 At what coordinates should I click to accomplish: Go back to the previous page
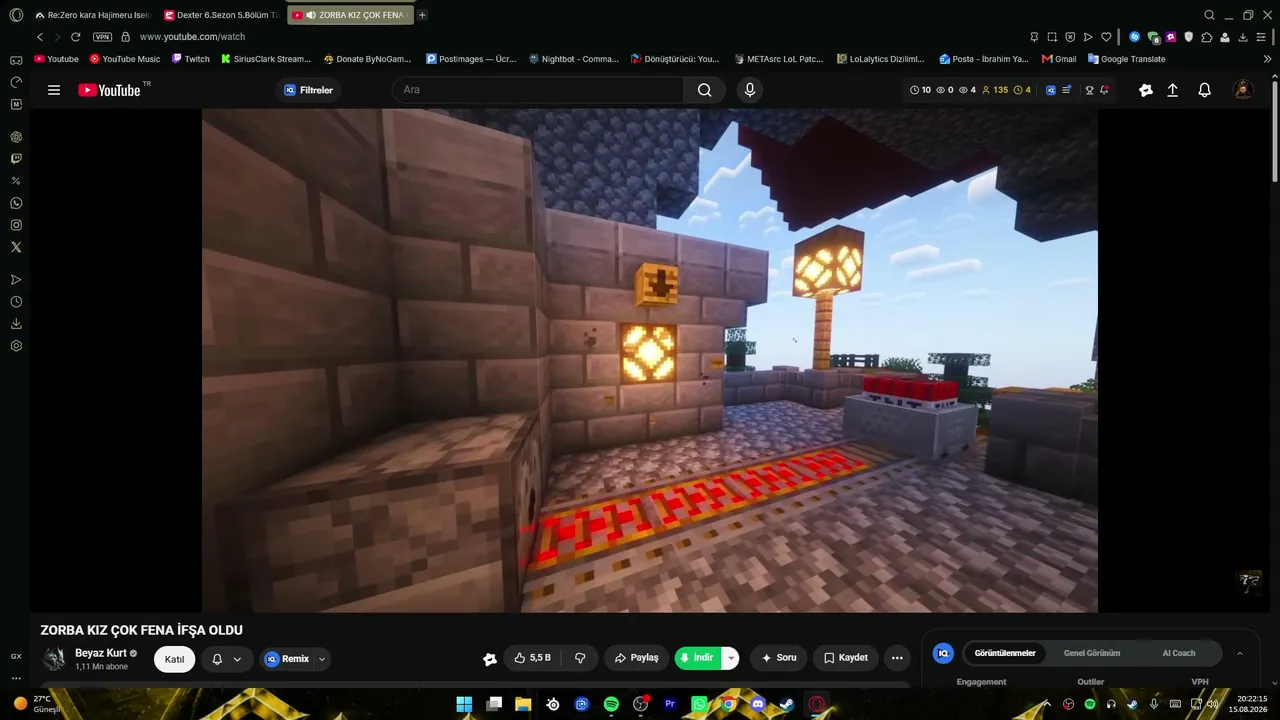[40, 37]
